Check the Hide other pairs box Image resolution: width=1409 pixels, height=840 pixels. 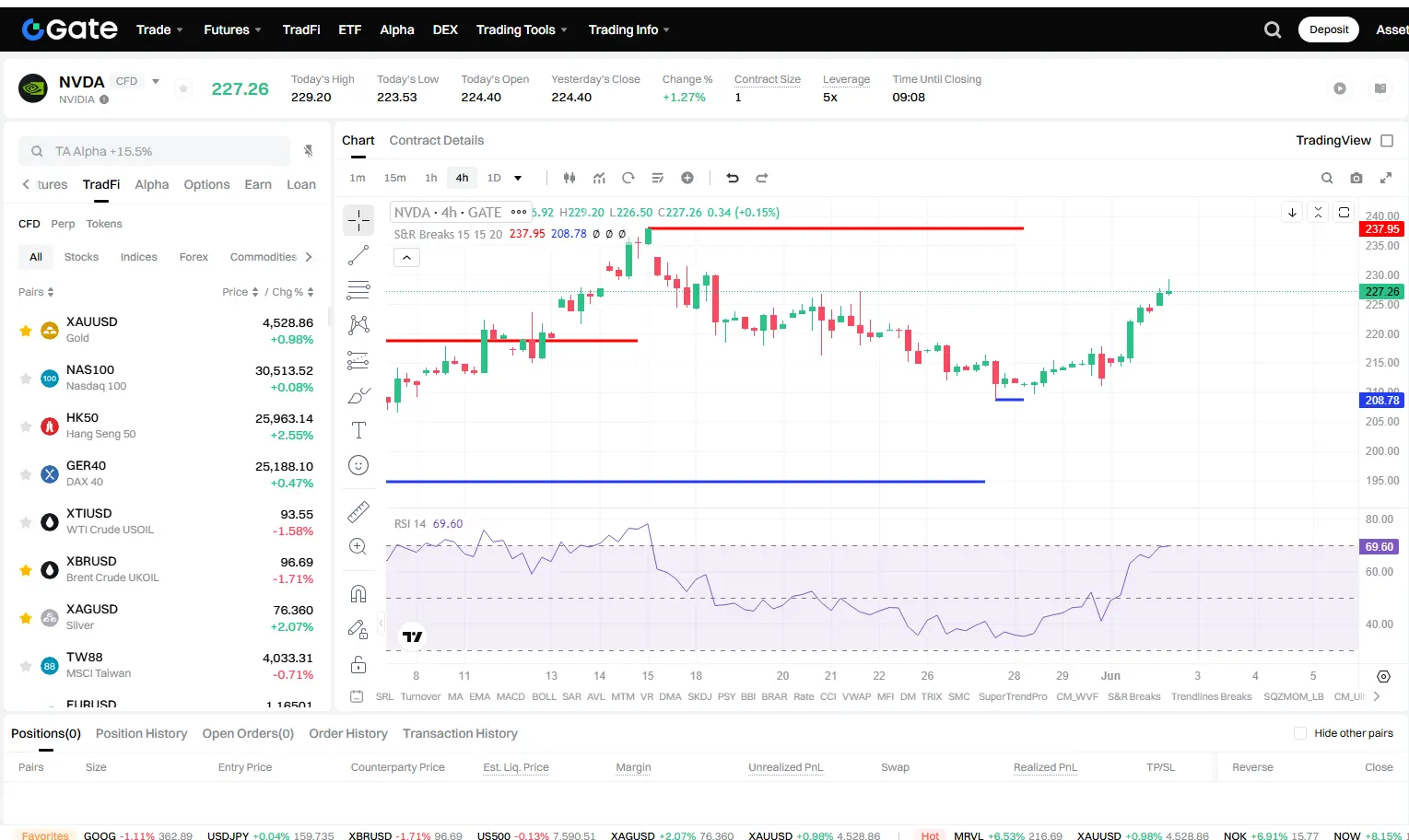(x=1300, y=733)
